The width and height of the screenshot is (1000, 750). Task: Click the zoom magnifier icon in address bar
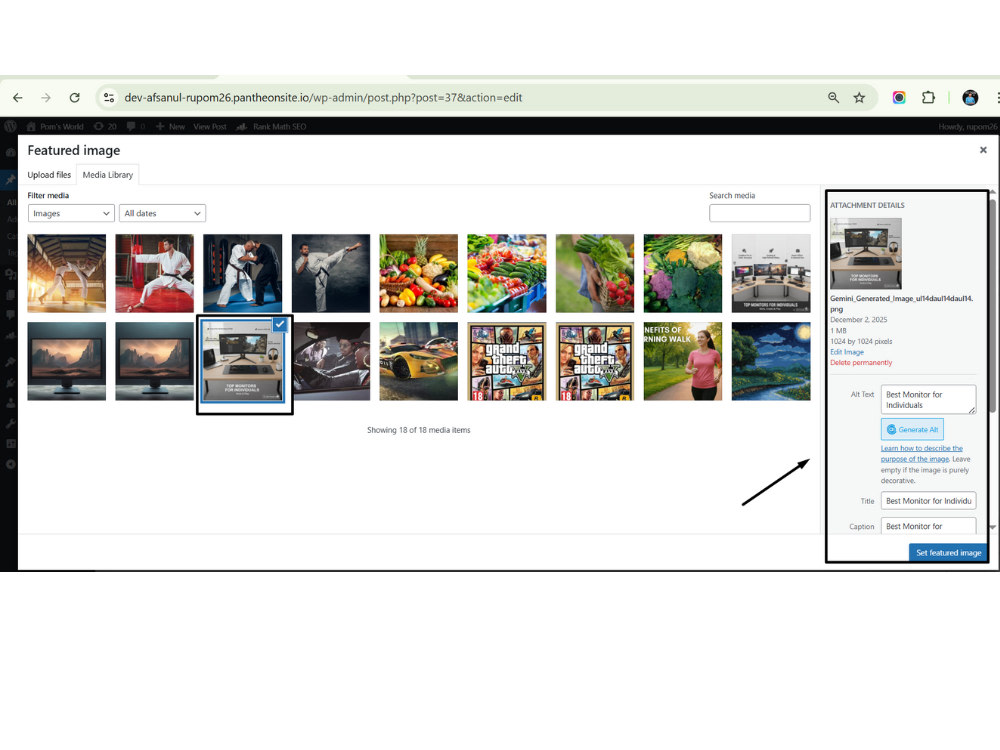(833, 98)
